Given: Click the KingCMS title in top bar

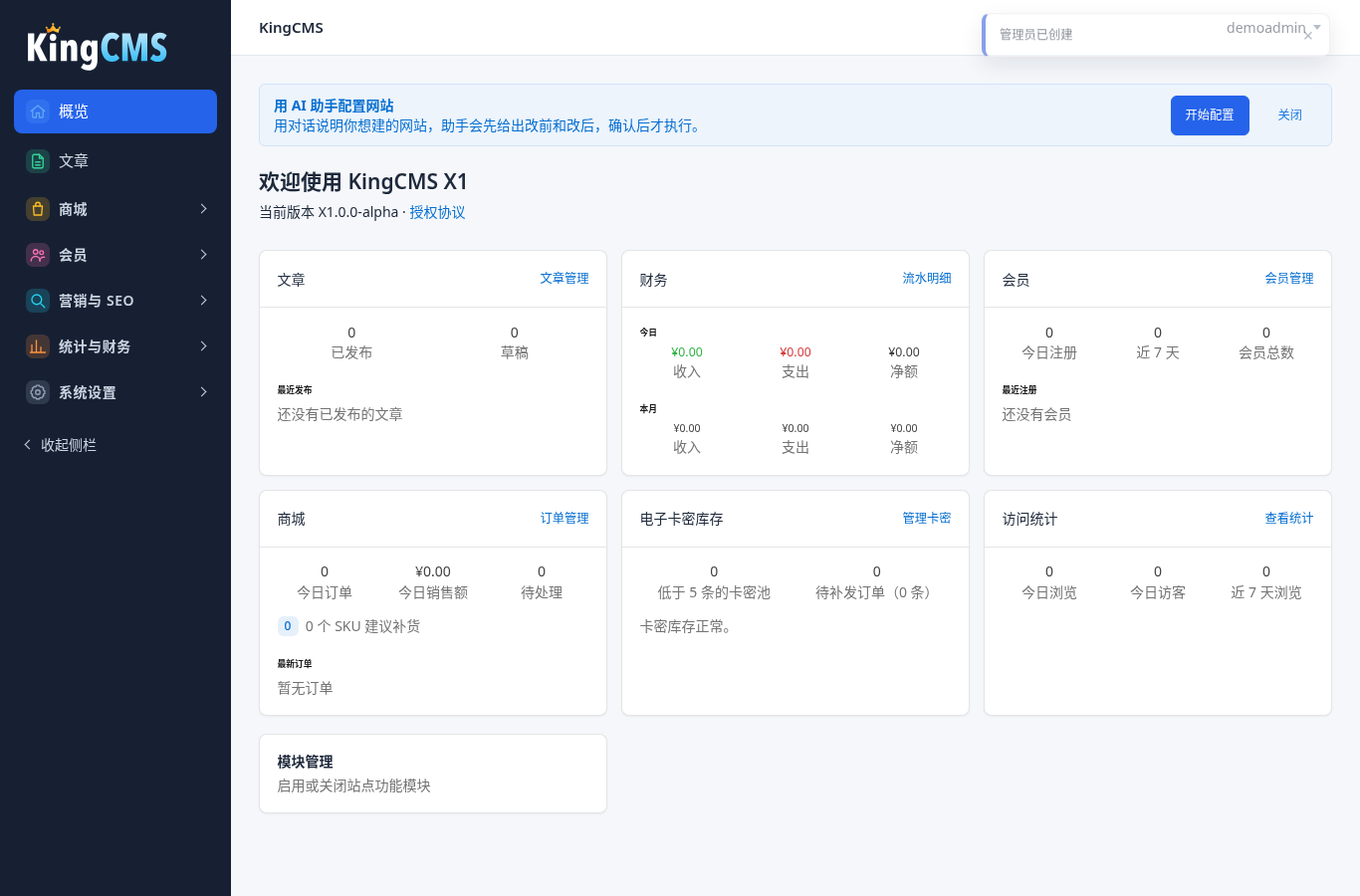Looking at the screenshot, I should 291,28.
